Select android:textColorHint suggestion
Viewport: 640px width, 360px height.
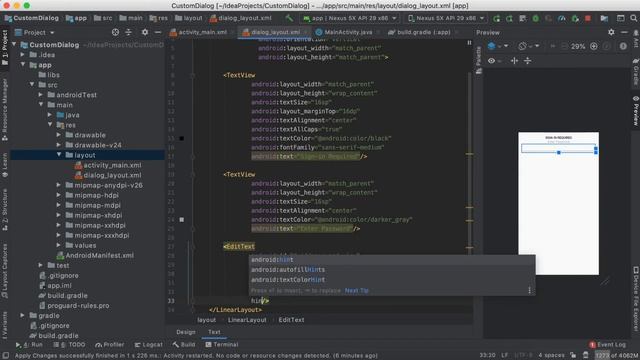(x=392, y=280)
